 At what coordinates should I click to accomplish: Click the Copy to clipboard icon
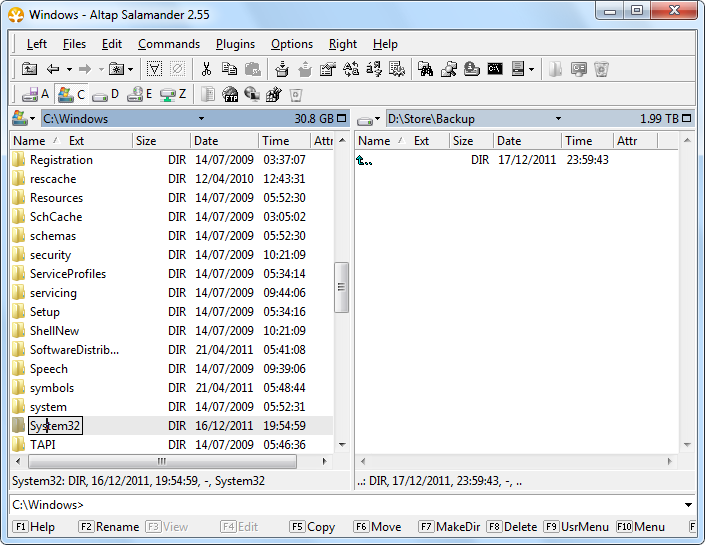click(229, 69)
